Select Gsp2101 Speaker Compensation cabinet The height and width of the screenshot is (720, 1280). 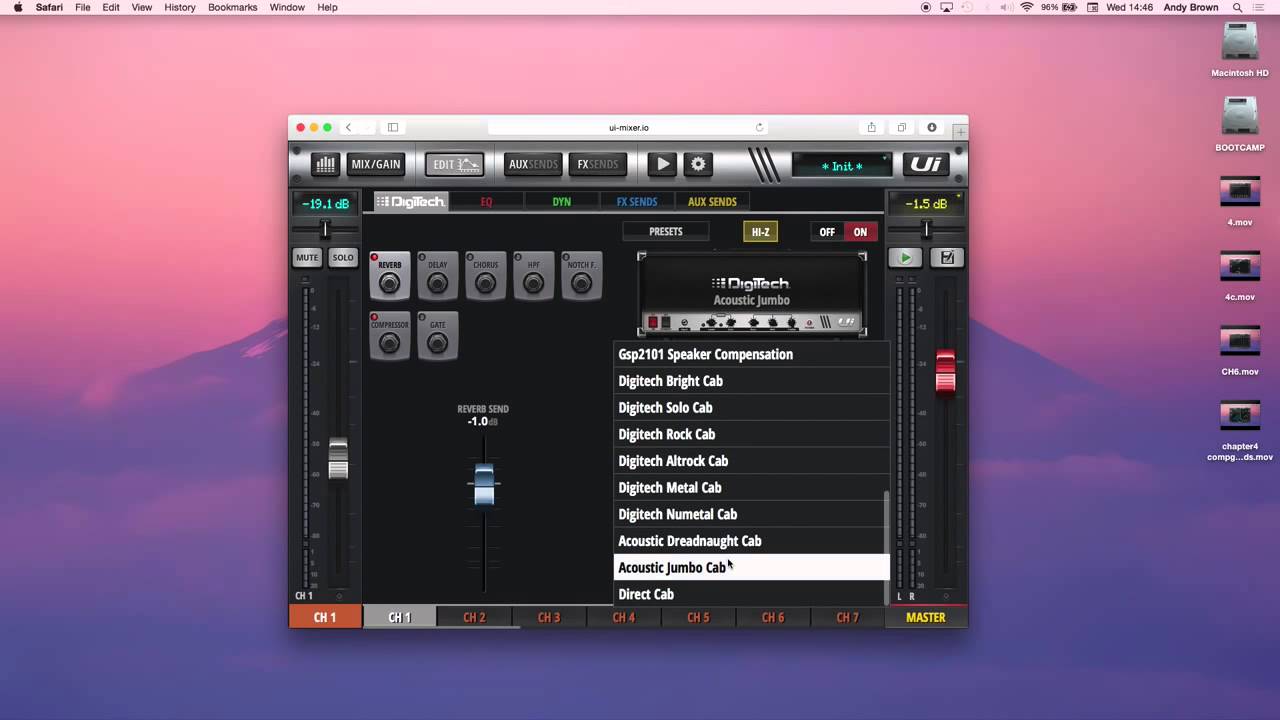tap(751, 354)
